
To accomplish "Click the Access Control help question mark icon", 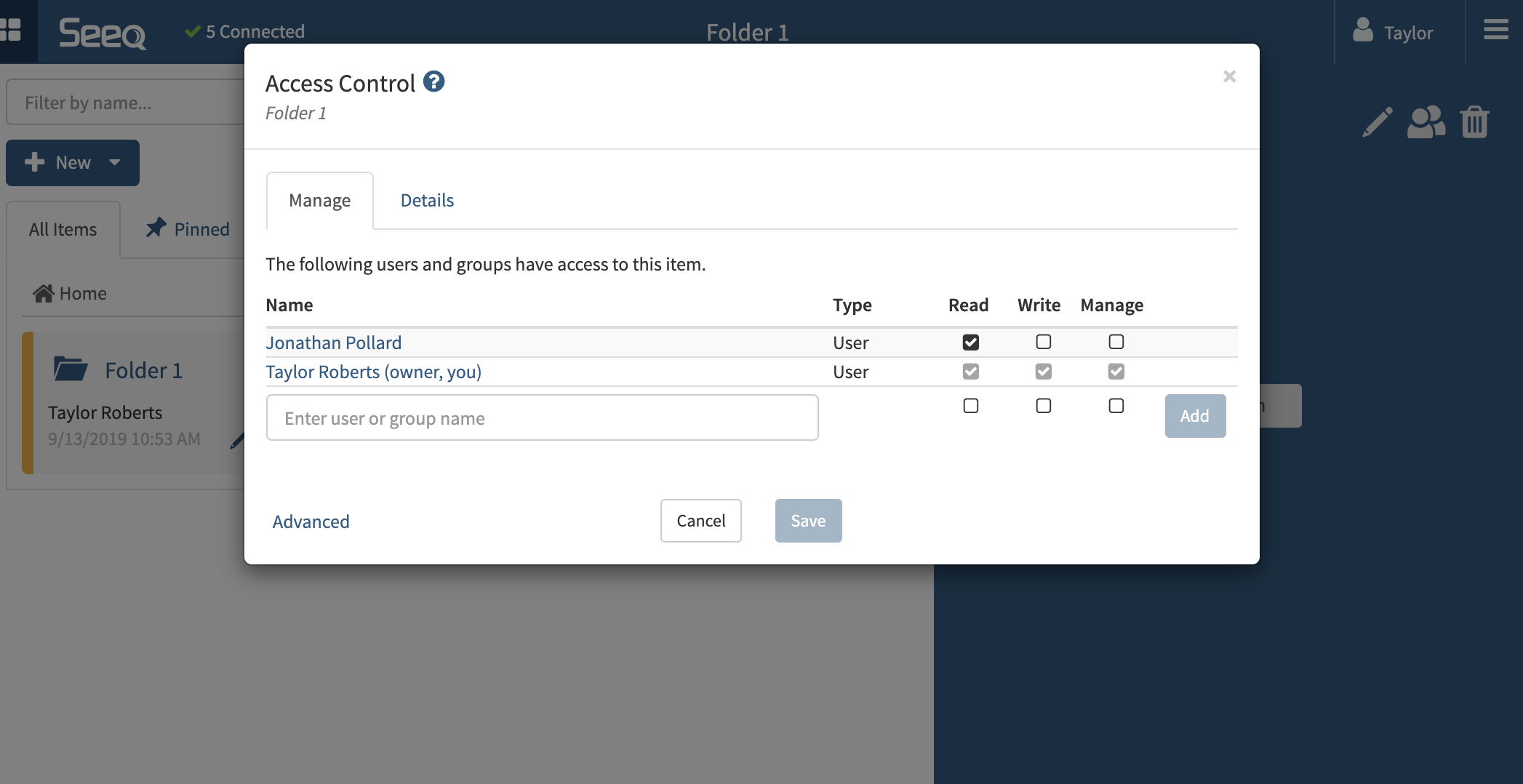I will coord(433,82).
